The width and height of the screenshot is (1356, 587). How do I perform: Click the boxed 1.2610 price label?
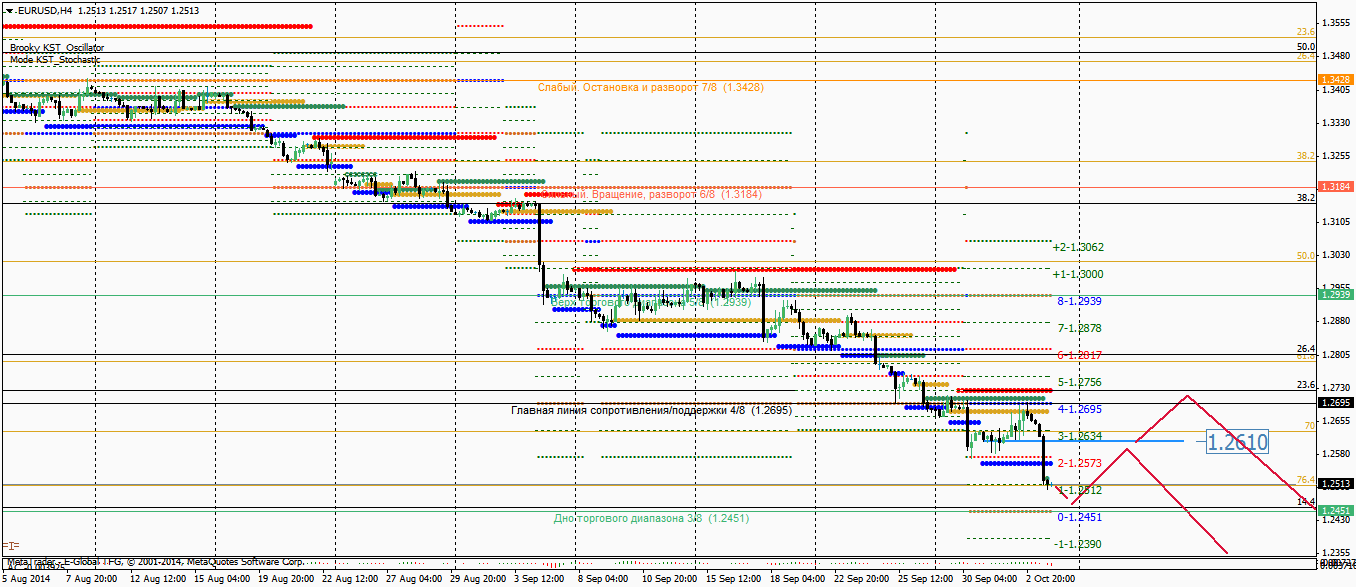click(x=1236, y=442)
